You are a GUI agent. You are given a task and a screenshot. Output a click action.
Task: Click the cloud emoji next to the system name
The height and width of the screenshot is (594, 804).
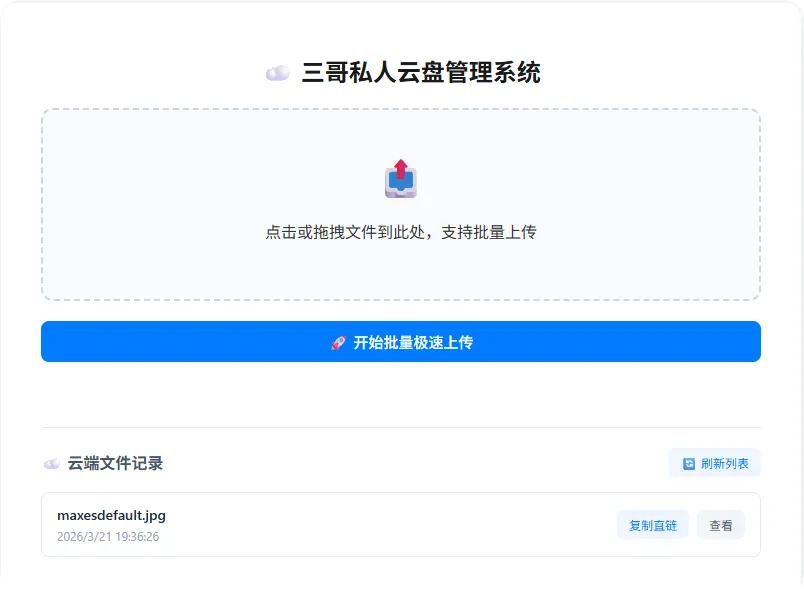point(277,71)
